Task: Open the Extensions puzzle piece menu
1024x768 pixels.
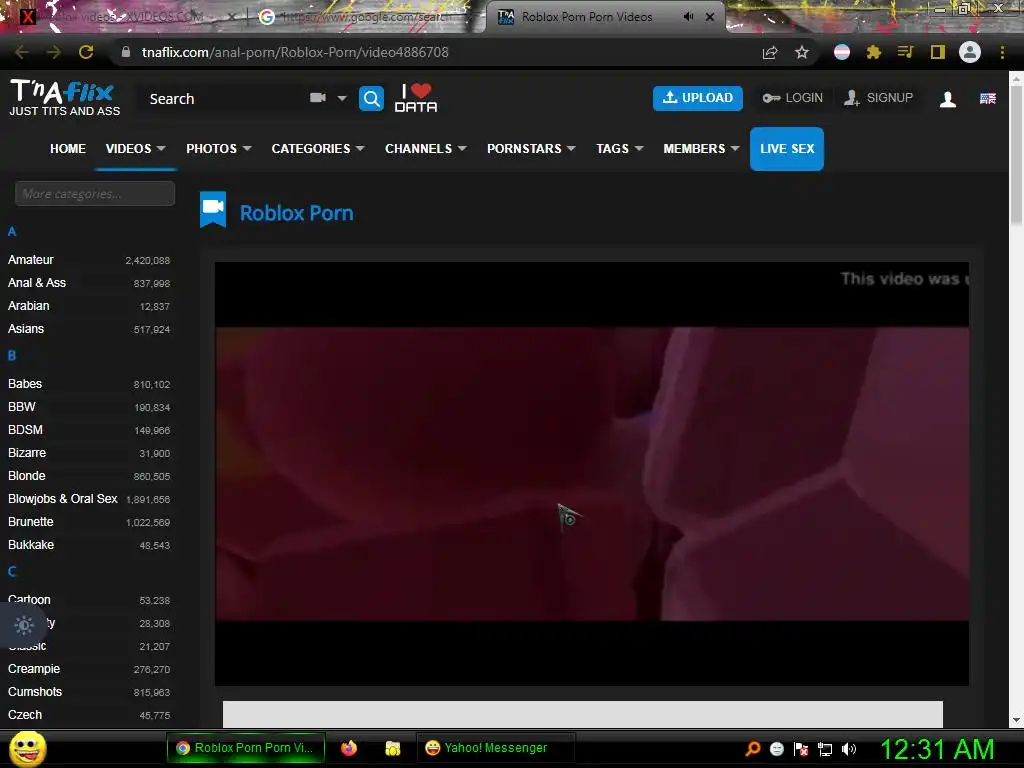Action: tap(874, 52)
